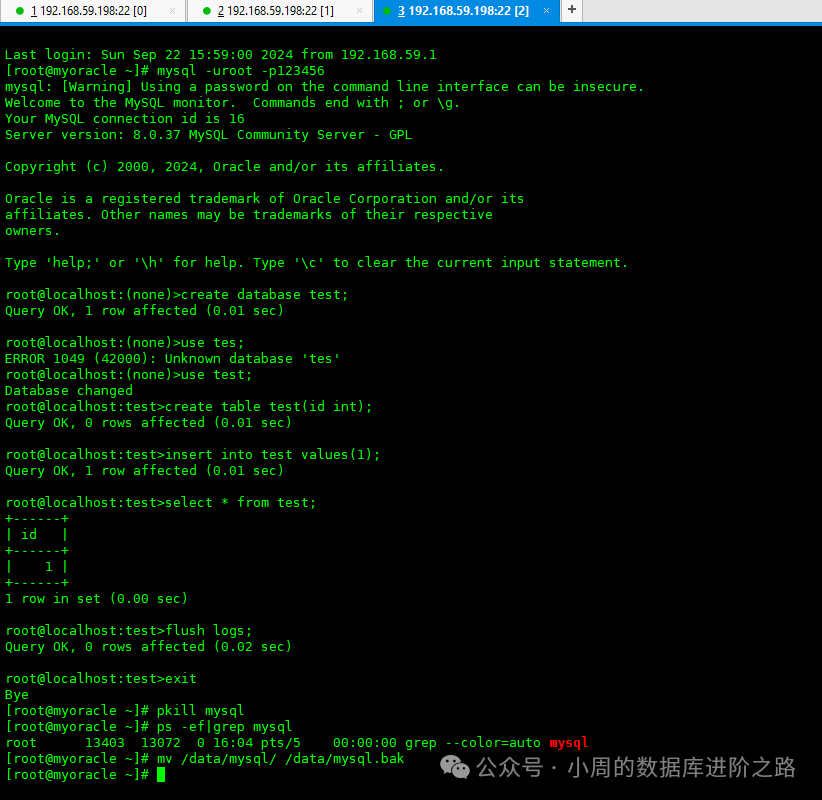Click green connection indicator on tab 3
Viewport: 822px width, 800px height.
click(x=387, y=11)
